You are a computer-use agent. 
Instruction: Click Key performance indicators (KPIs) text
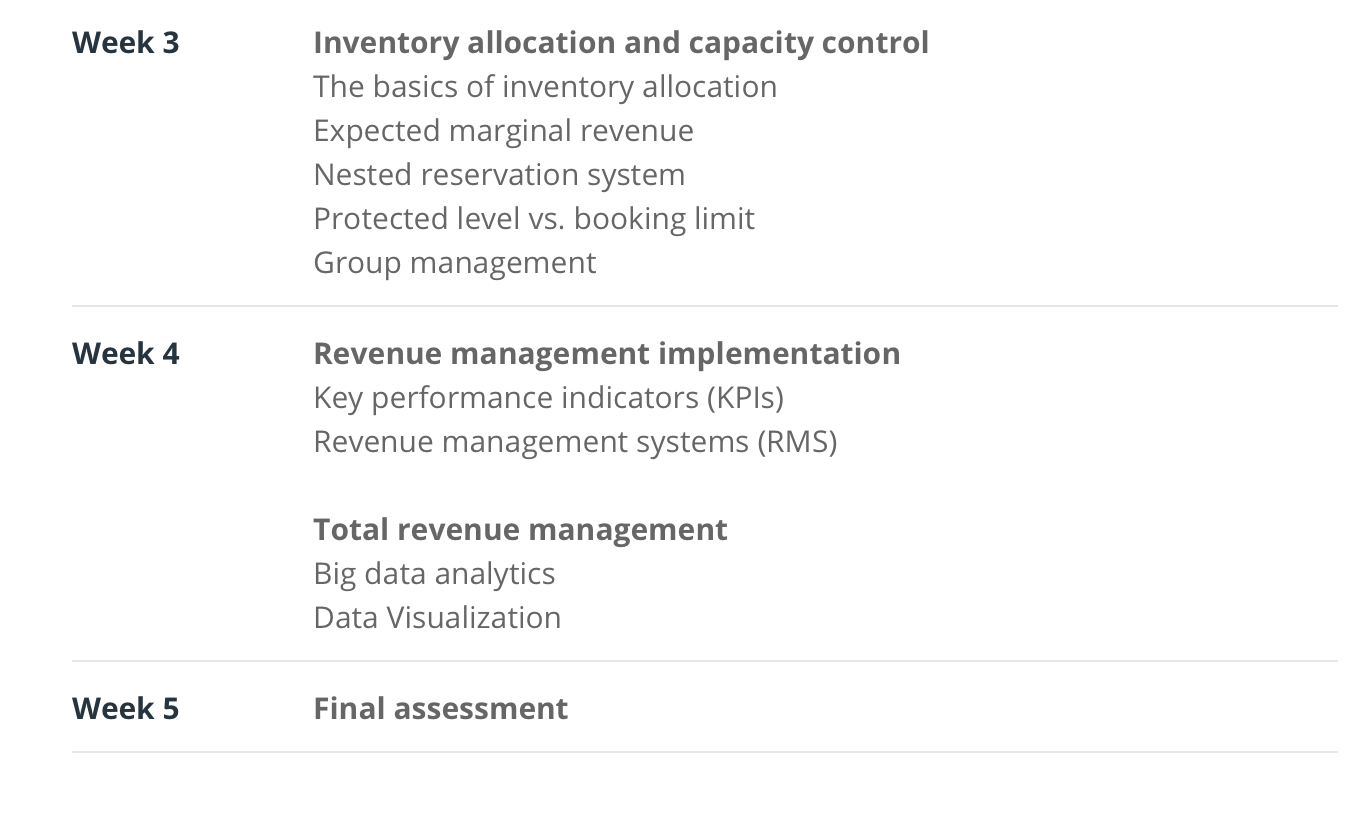[548, 398]
